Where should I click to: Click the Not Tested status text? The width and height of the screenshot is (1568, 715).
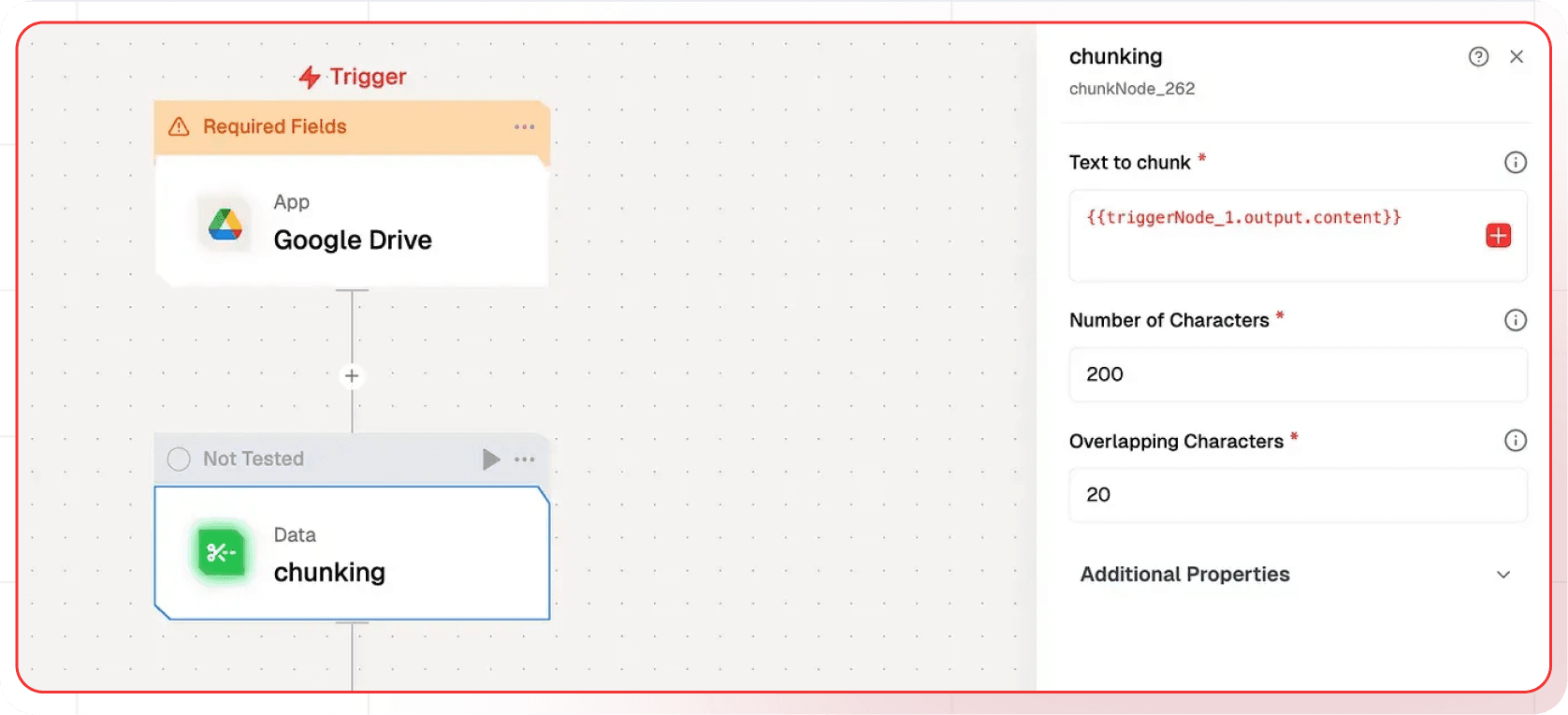tap(254, 460)
